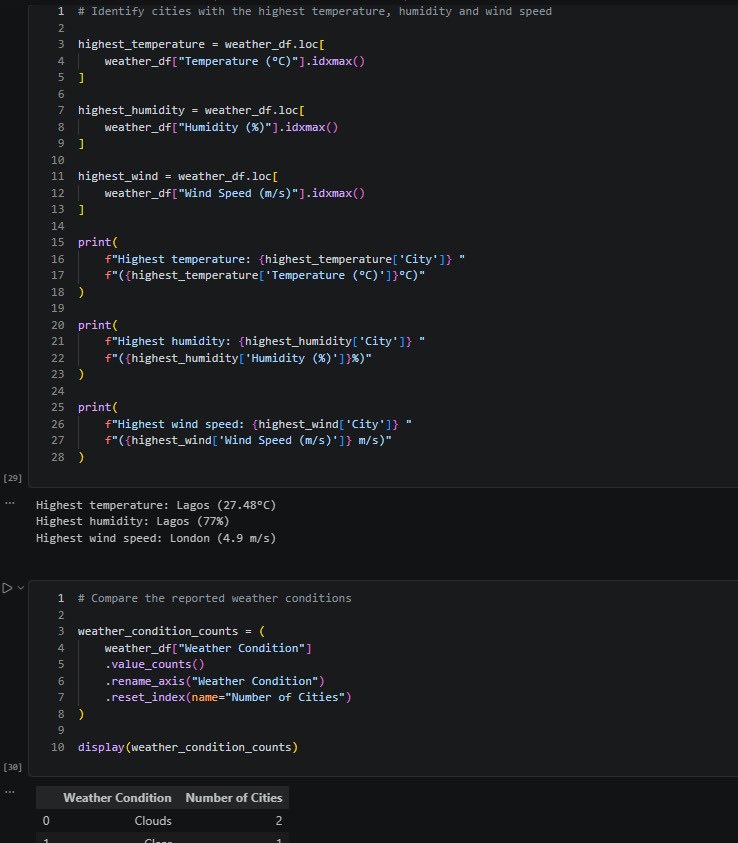Place cursor on highest_wind assignment line

click(x=177, y=176)
